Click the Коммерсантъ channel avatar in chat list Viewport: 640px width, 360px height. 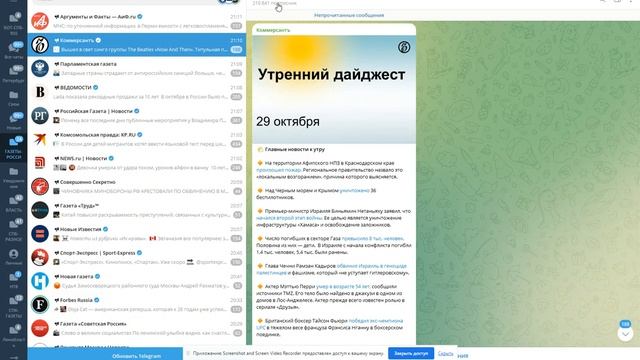click(x=40, y=45)
